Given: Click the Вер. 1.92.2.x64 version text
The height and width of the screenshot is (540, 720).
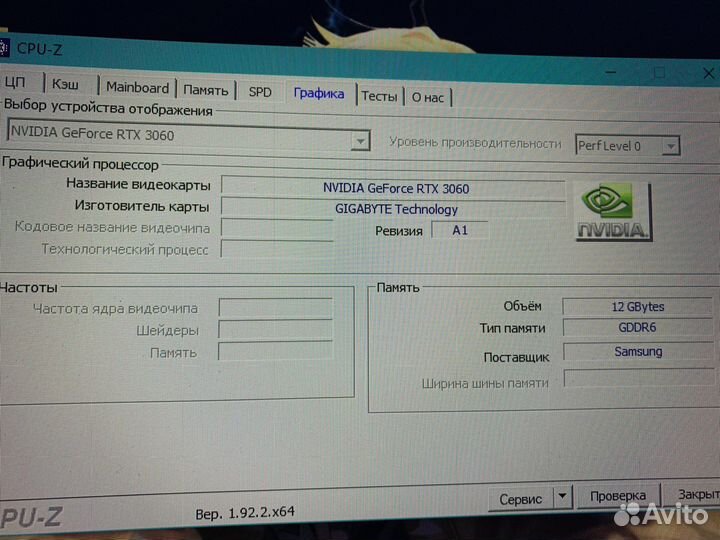Looking at the screenshot, I should pos(245,512).
